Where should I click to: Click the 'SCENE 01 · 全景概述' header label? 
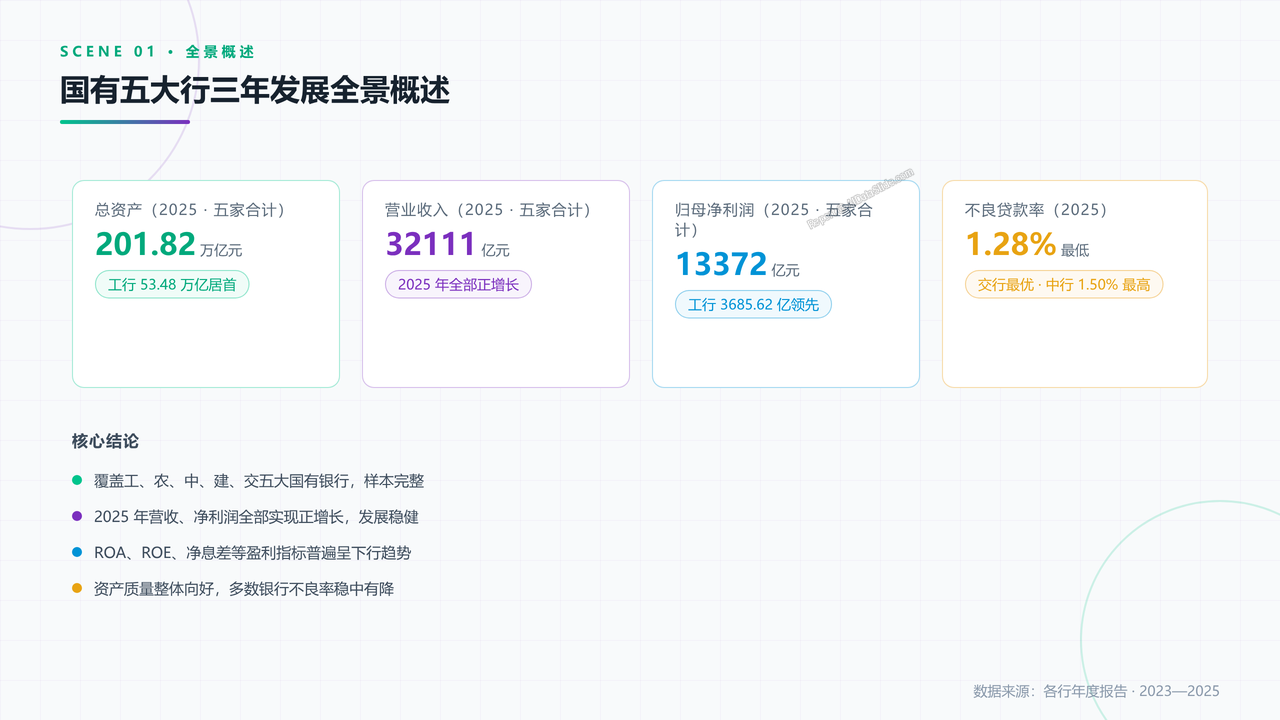pos(157,51)
